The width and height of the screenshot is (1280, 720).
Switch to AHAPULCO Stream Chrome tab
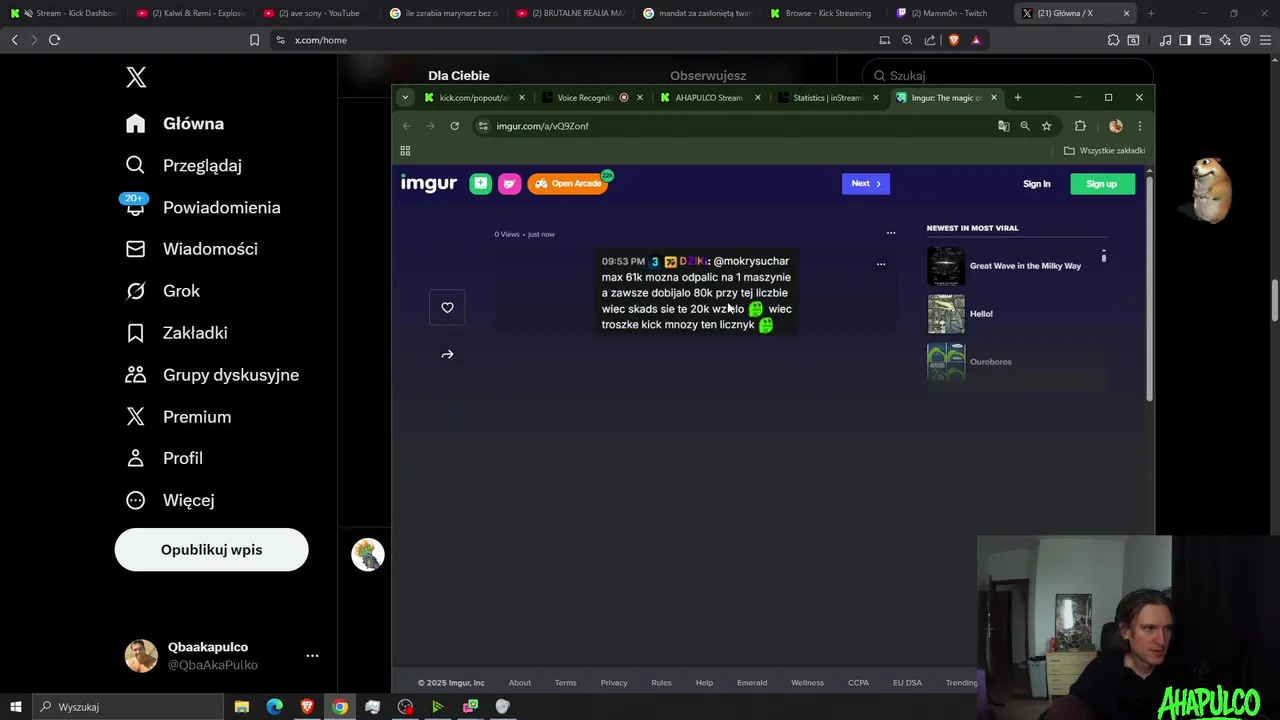tap(710, 98)
